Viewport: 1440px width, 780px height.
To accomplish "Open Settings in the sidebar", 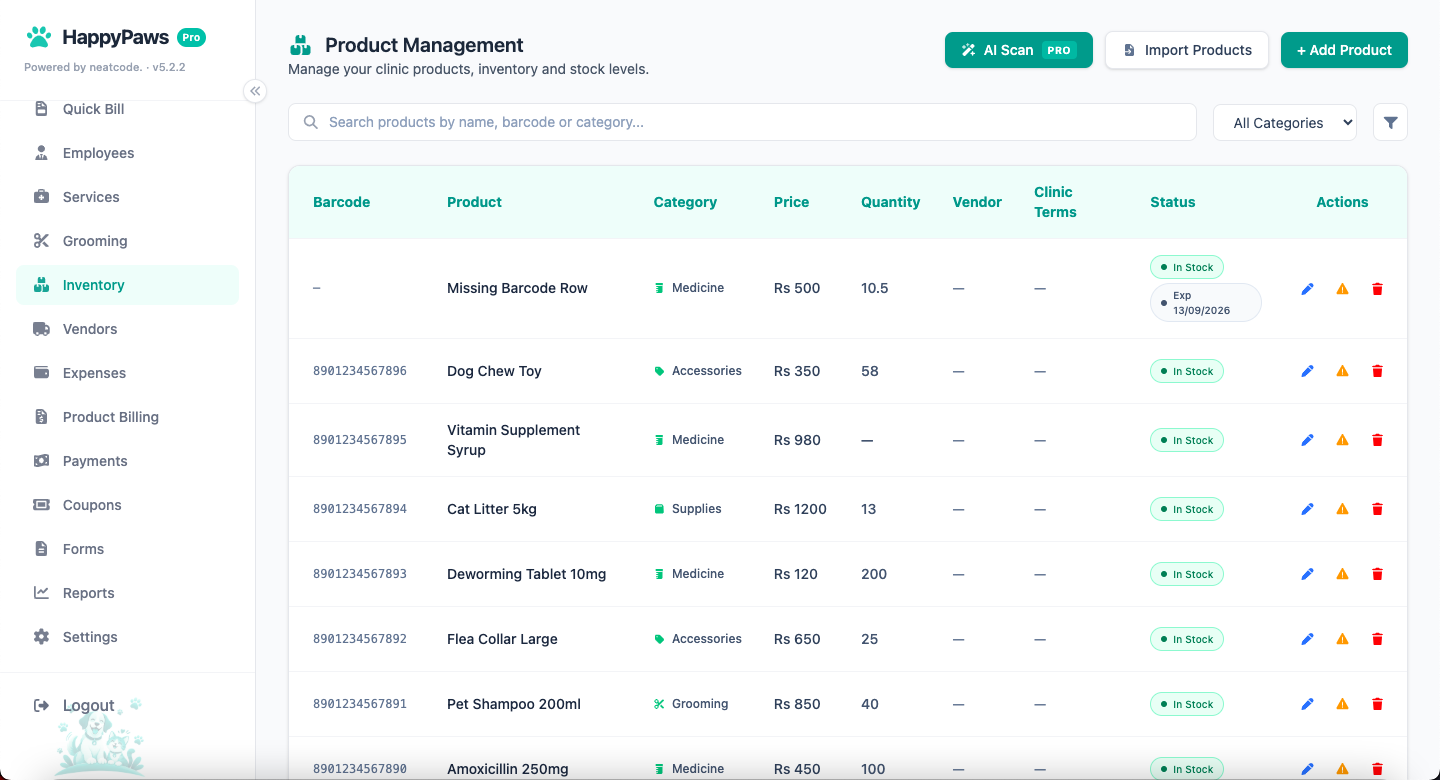I will [128, 637].
